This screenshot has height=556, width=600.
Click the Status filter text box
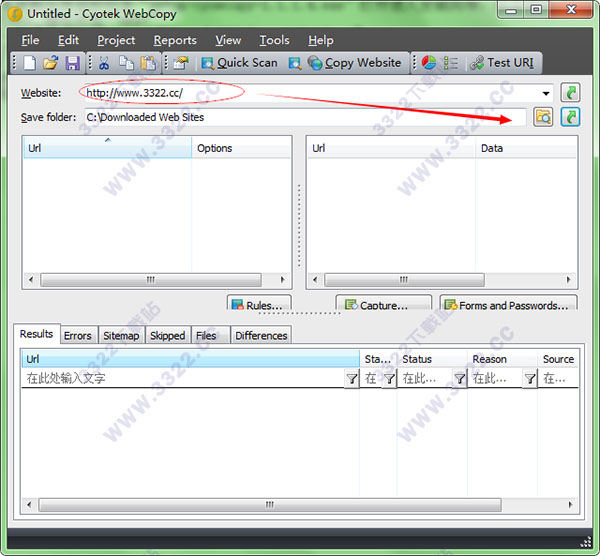pos(425,378)
